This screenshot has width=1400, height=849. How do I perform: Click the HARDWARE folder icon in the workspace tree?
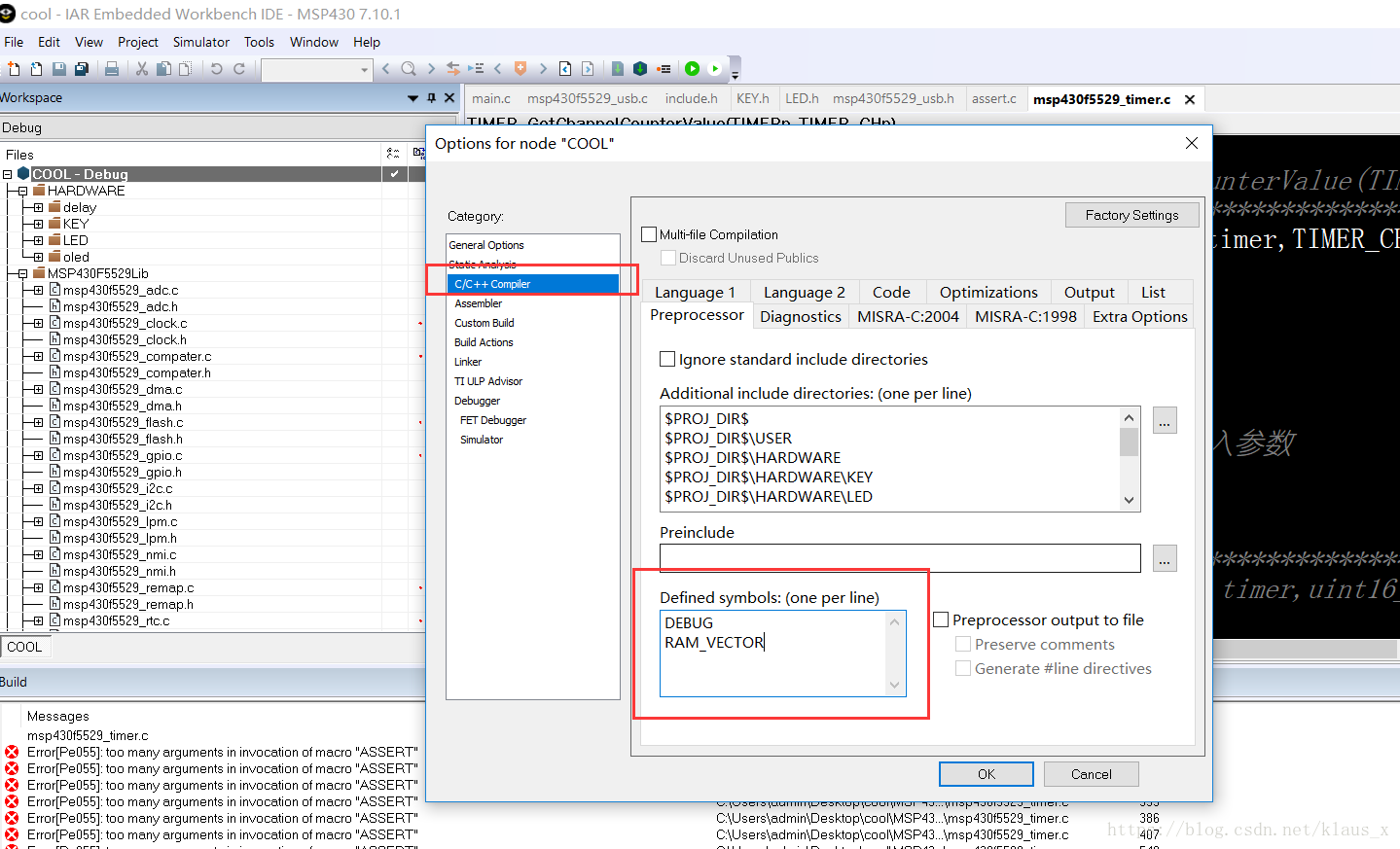pos(40,191)
